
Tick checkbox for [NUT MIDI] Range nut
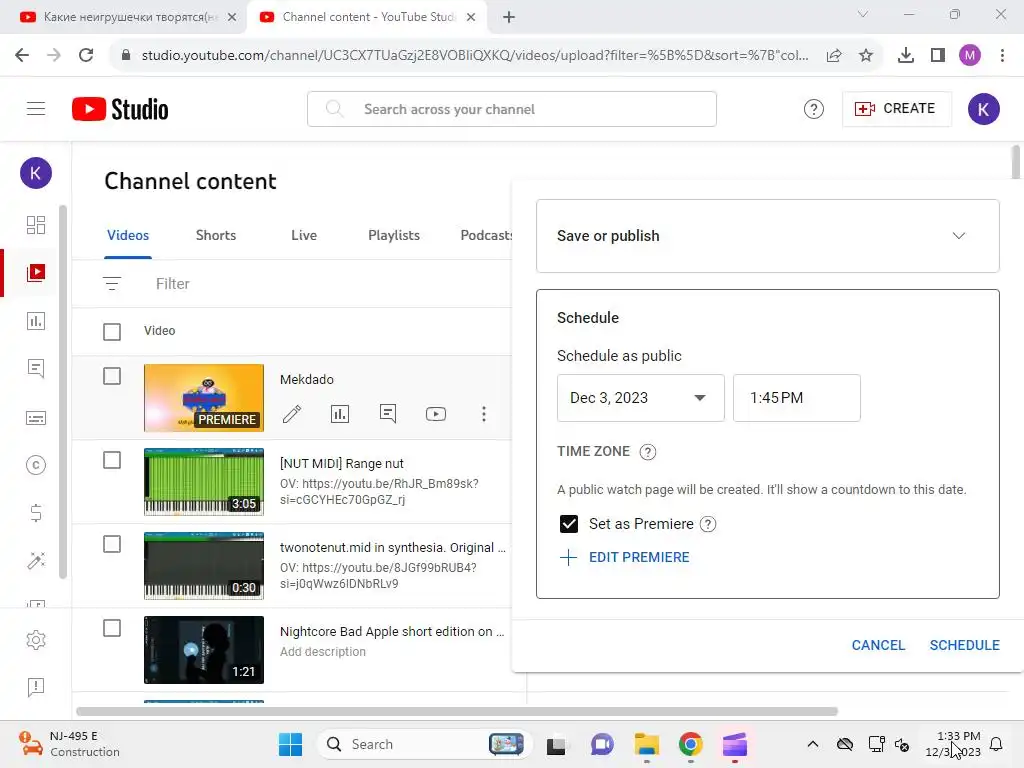pyautogui.click(x=112, y=460)
